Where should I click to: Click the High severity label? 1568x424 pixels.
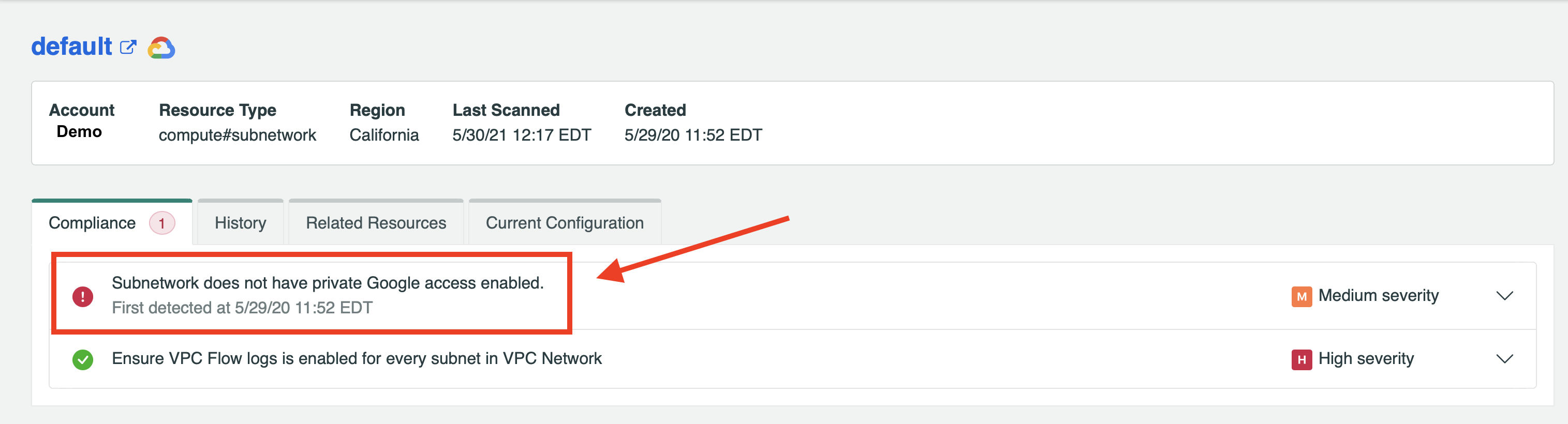(1366, 359)
